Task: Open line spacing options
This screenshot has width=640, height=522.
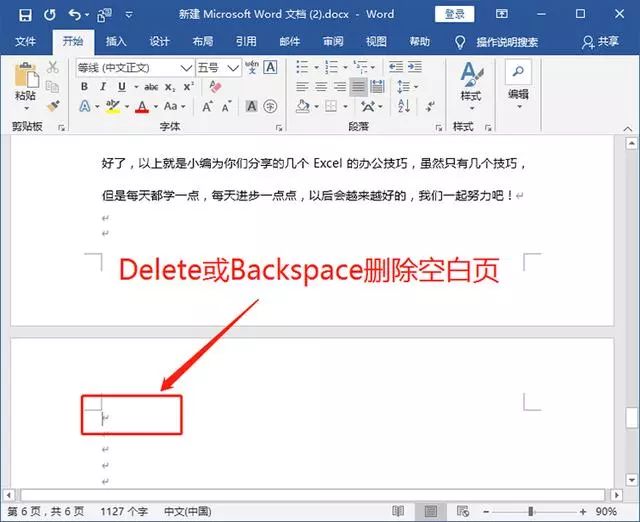Action: (404, 87)
